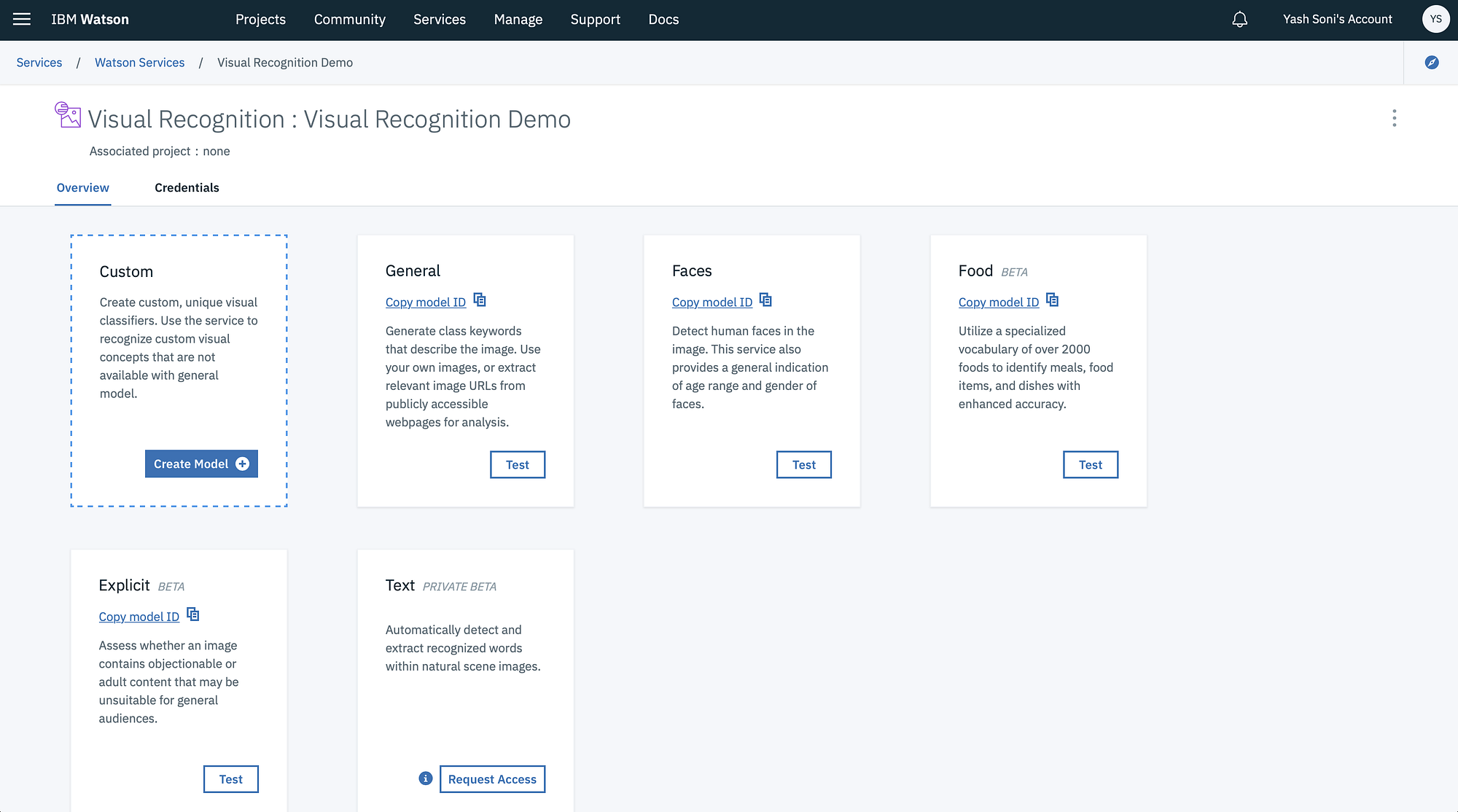Screen dimensions: 1458x812
Task: Test the Explicit model
Action: pos(231,779)
